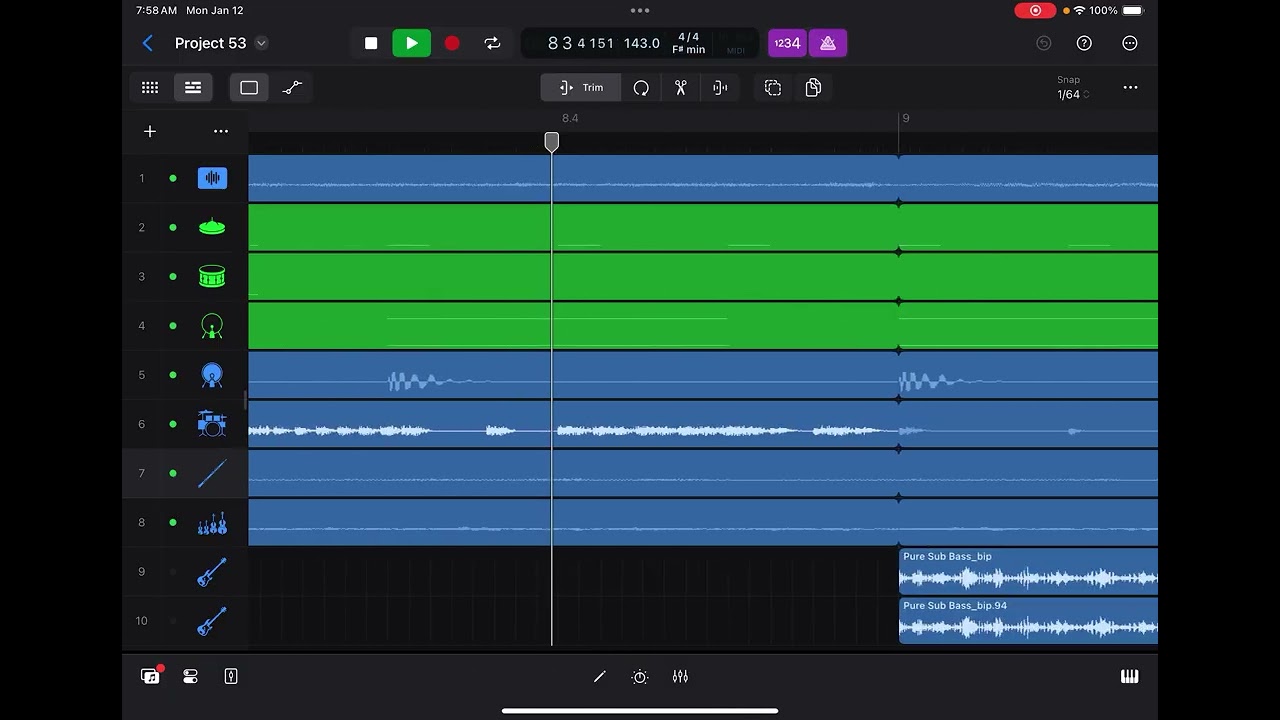The image size is (1280, 720).
Task: Open the help question mark icon
Action: pyautogui.click(x=1084, y=43)
